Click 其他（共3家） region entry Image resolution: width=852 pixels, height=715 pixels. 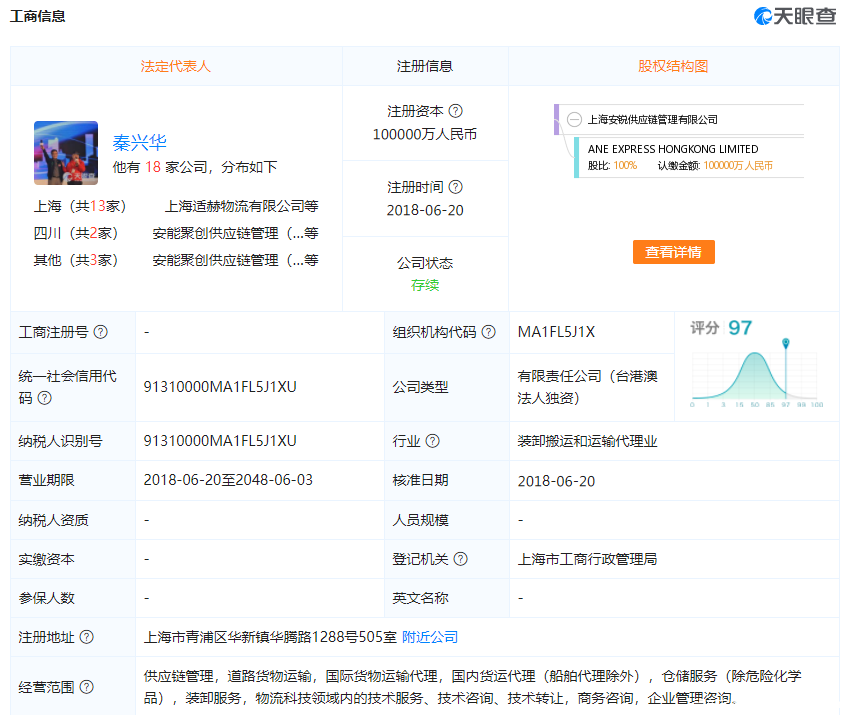pos(76,260)
